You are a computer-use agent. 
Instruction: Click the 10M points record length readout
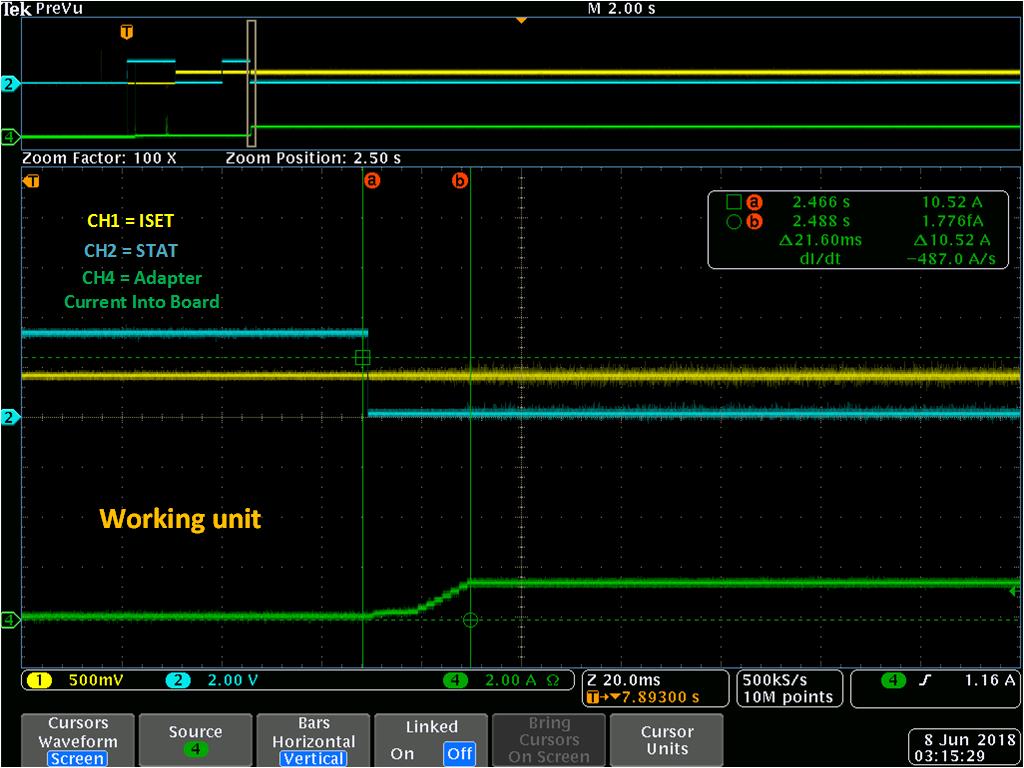pos(788,697)
